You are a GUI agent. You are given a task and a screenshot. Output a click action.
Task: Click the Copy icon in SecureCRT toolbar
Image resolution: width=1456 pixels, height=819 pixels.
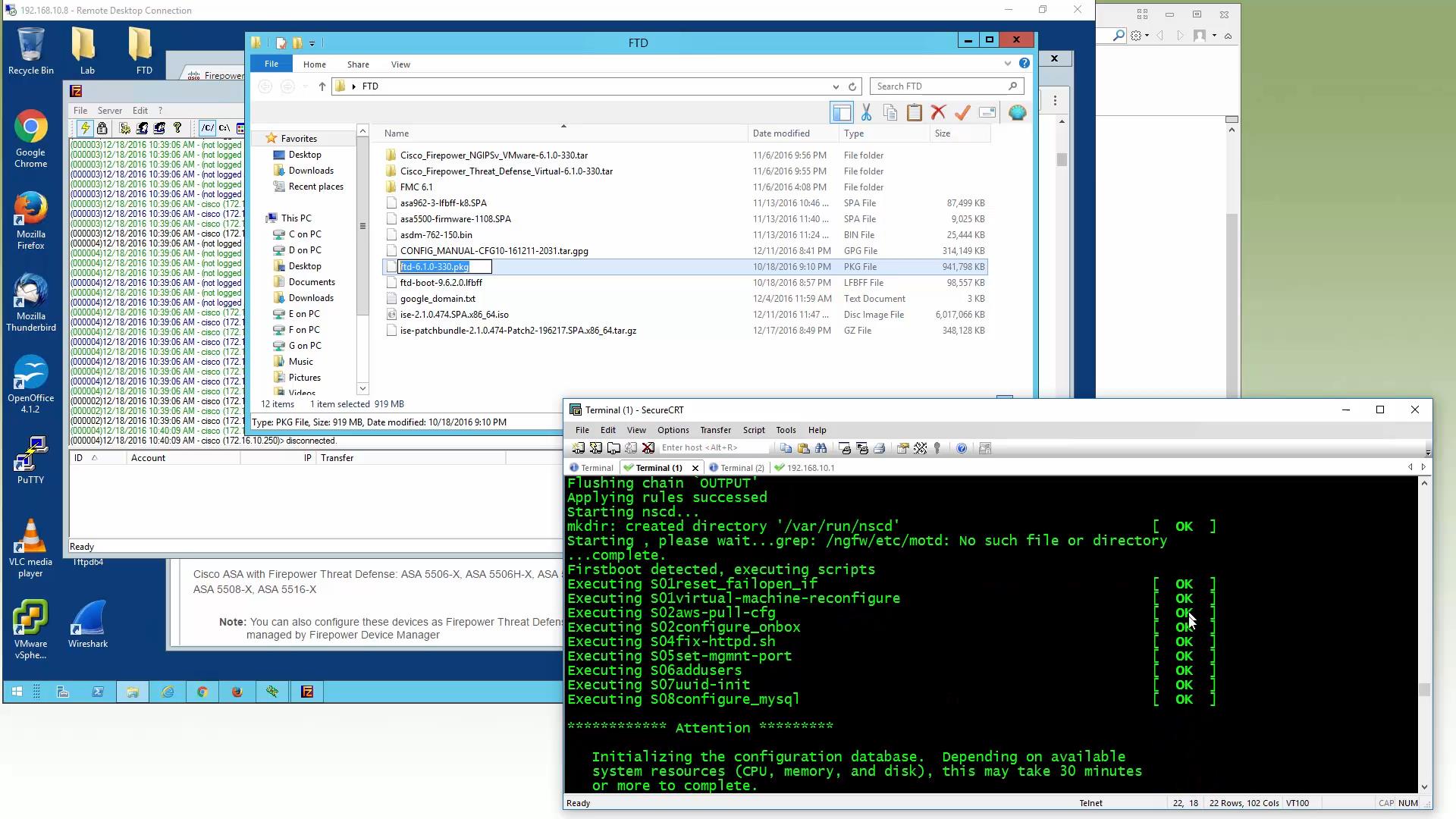(x=786, y=448)
